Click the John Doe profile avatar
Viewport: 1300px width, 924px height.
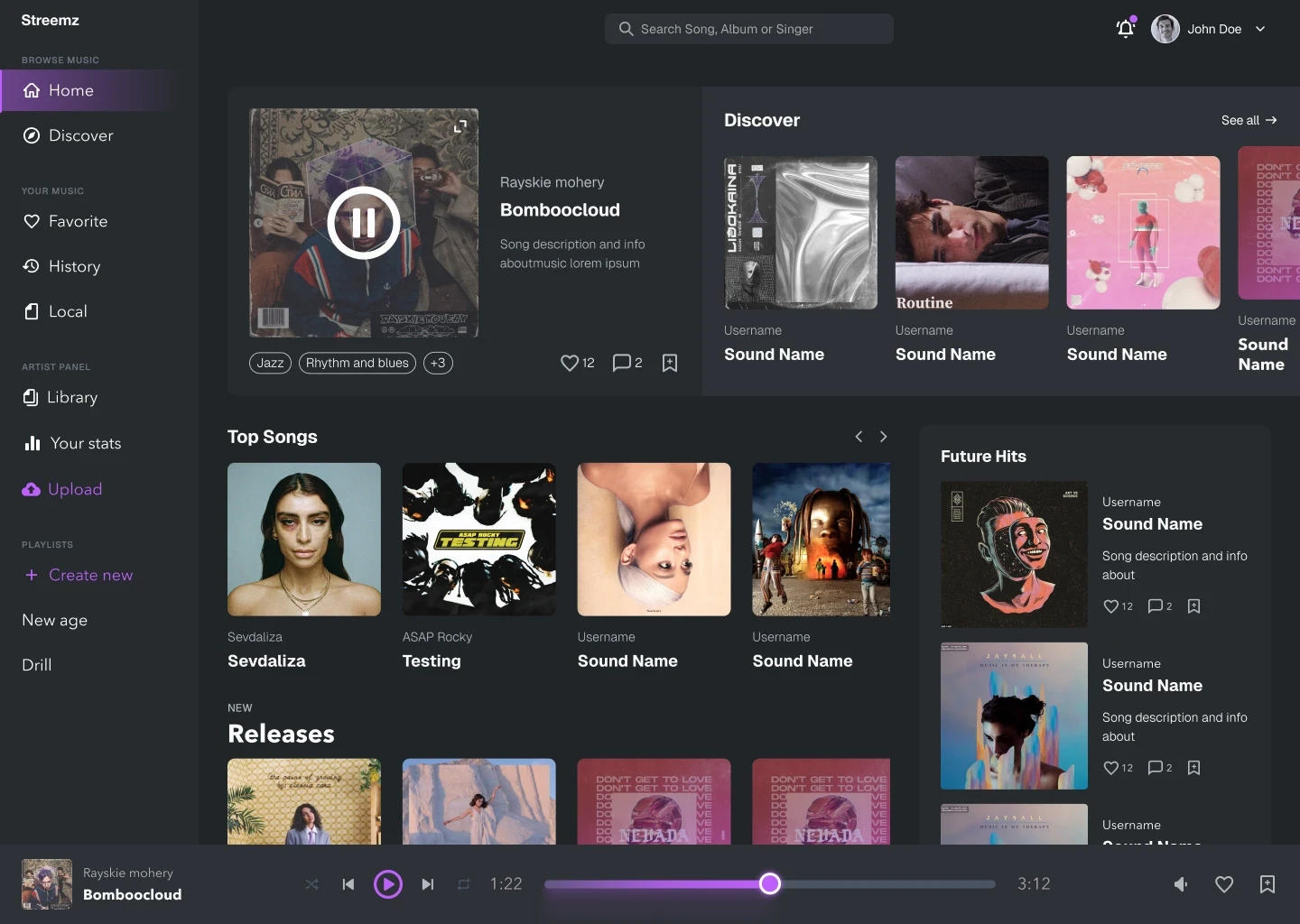click(1165, 29)
